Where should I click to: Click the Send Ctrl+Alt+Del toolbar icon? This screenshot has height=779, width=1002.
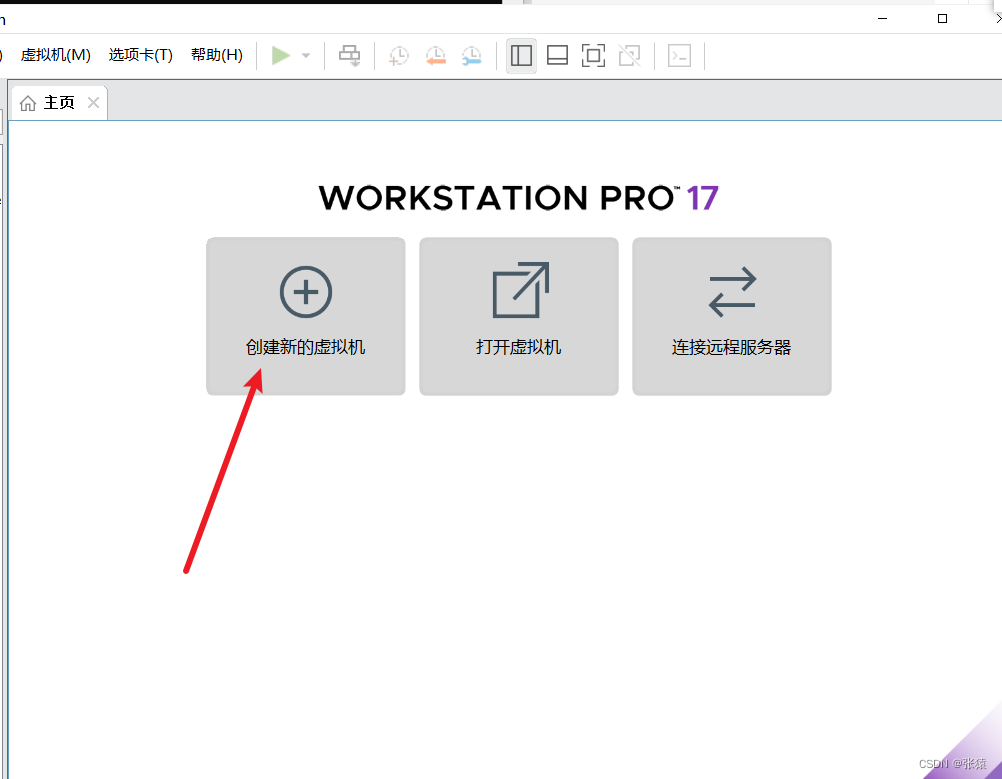(350, 56)
